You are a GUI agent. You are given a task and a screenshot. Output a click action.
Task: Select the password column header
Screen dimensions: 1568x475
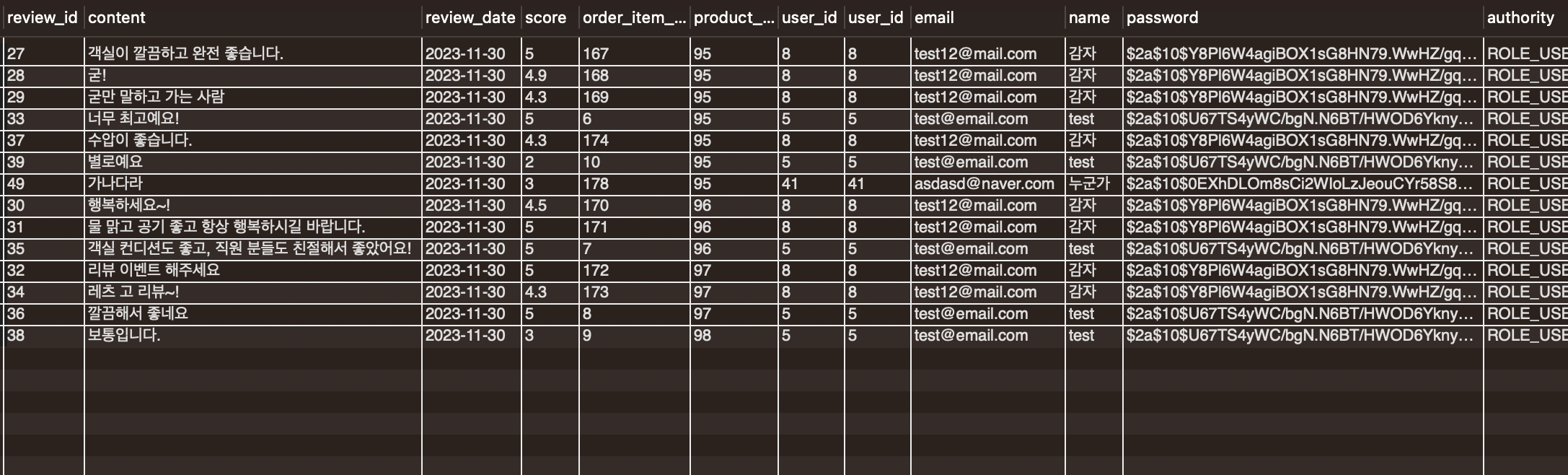(x=1303, y=18)
